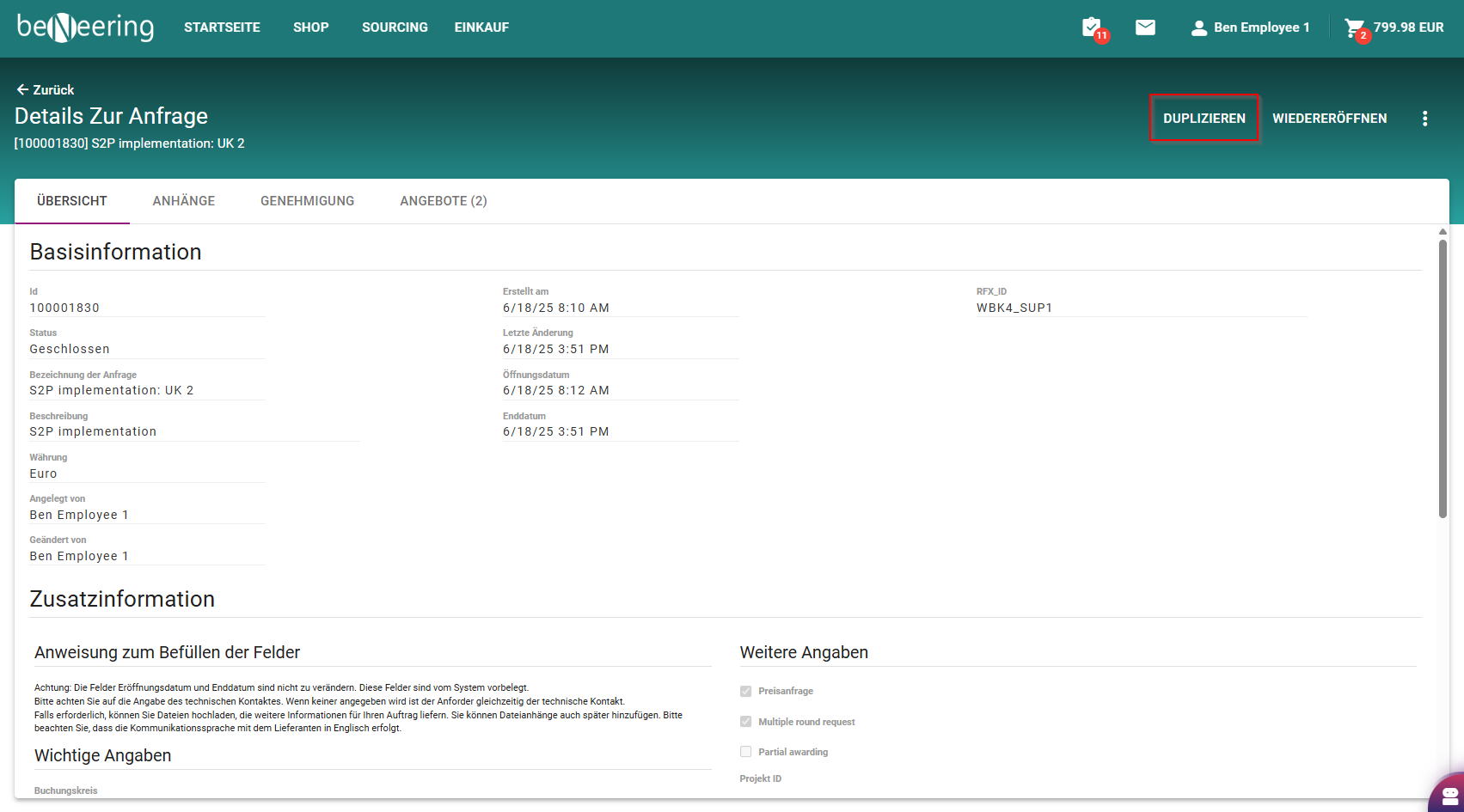Click the DUPLIZIEREN button

pyautogui.click(x=1204, y=119)
